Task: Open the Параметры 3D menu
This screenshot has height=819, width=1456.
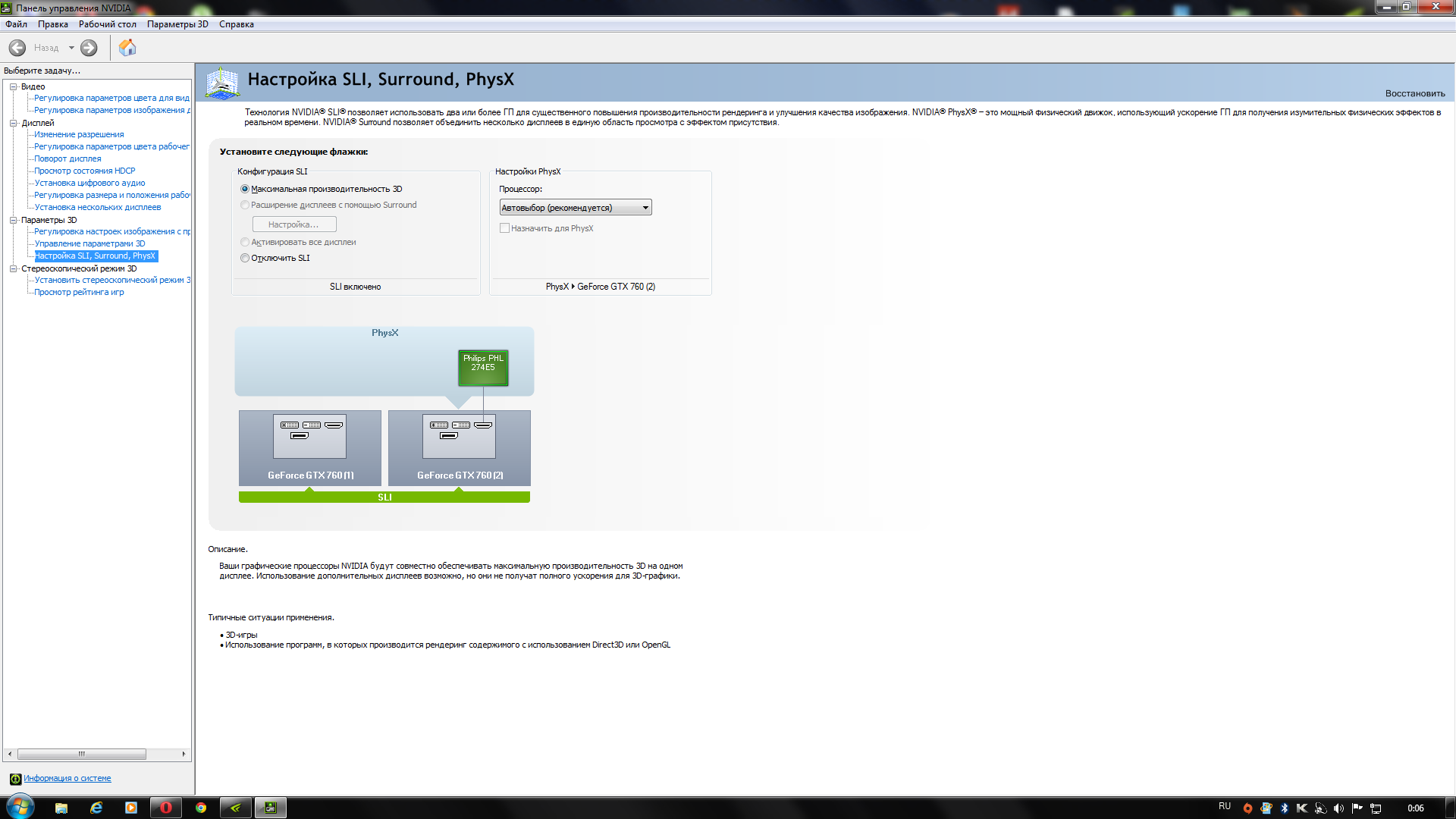Action: (177, 24)
